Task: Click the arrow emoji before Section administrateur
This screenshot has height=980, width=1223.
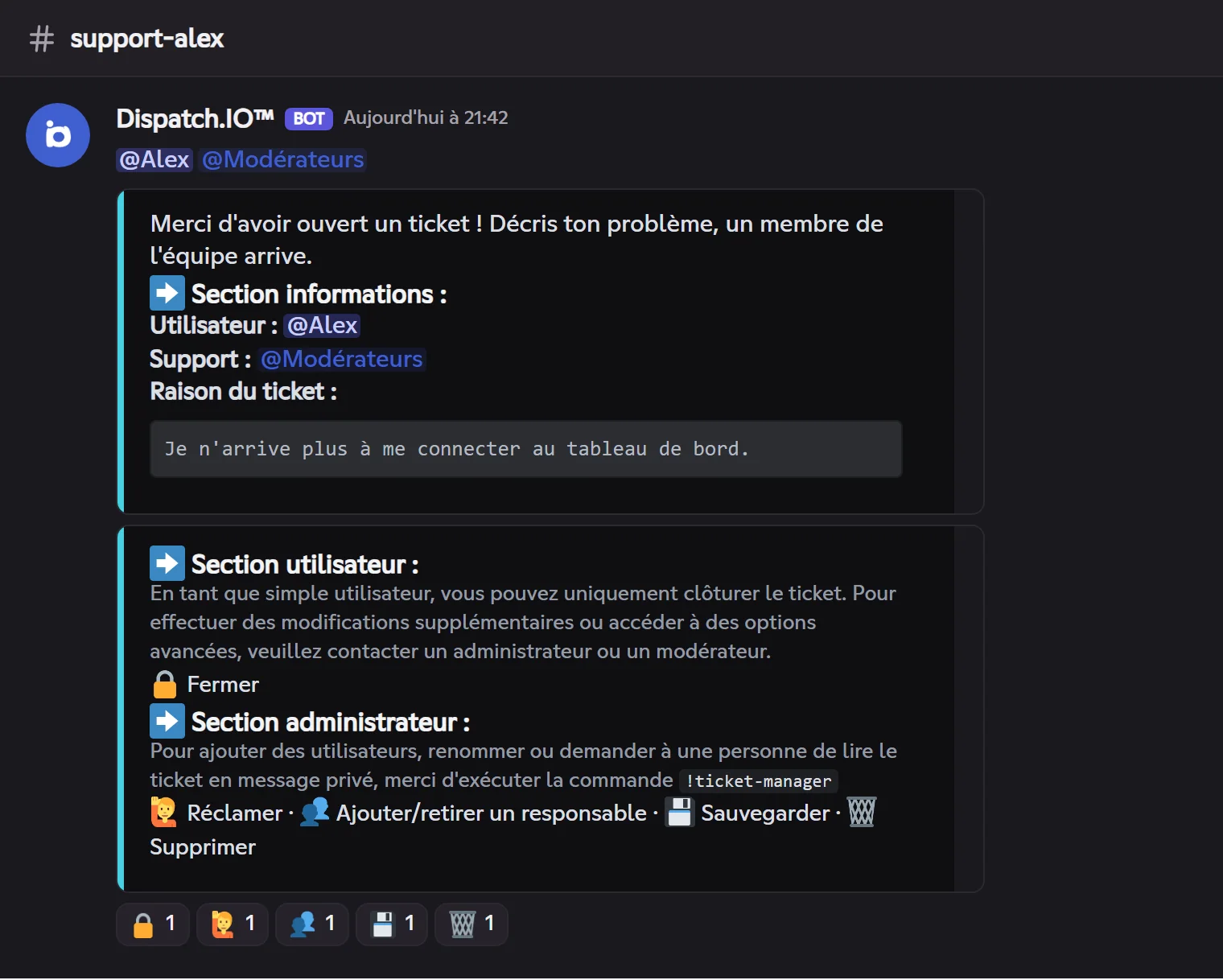Action: click(x=167, y=721)
